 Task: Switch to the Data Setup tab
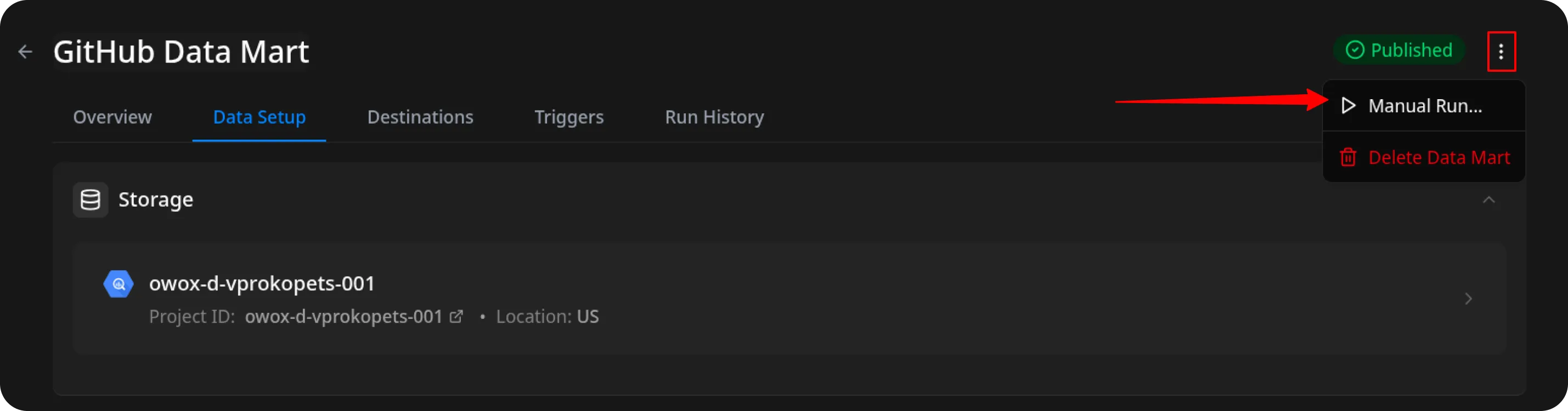(259, 117)
